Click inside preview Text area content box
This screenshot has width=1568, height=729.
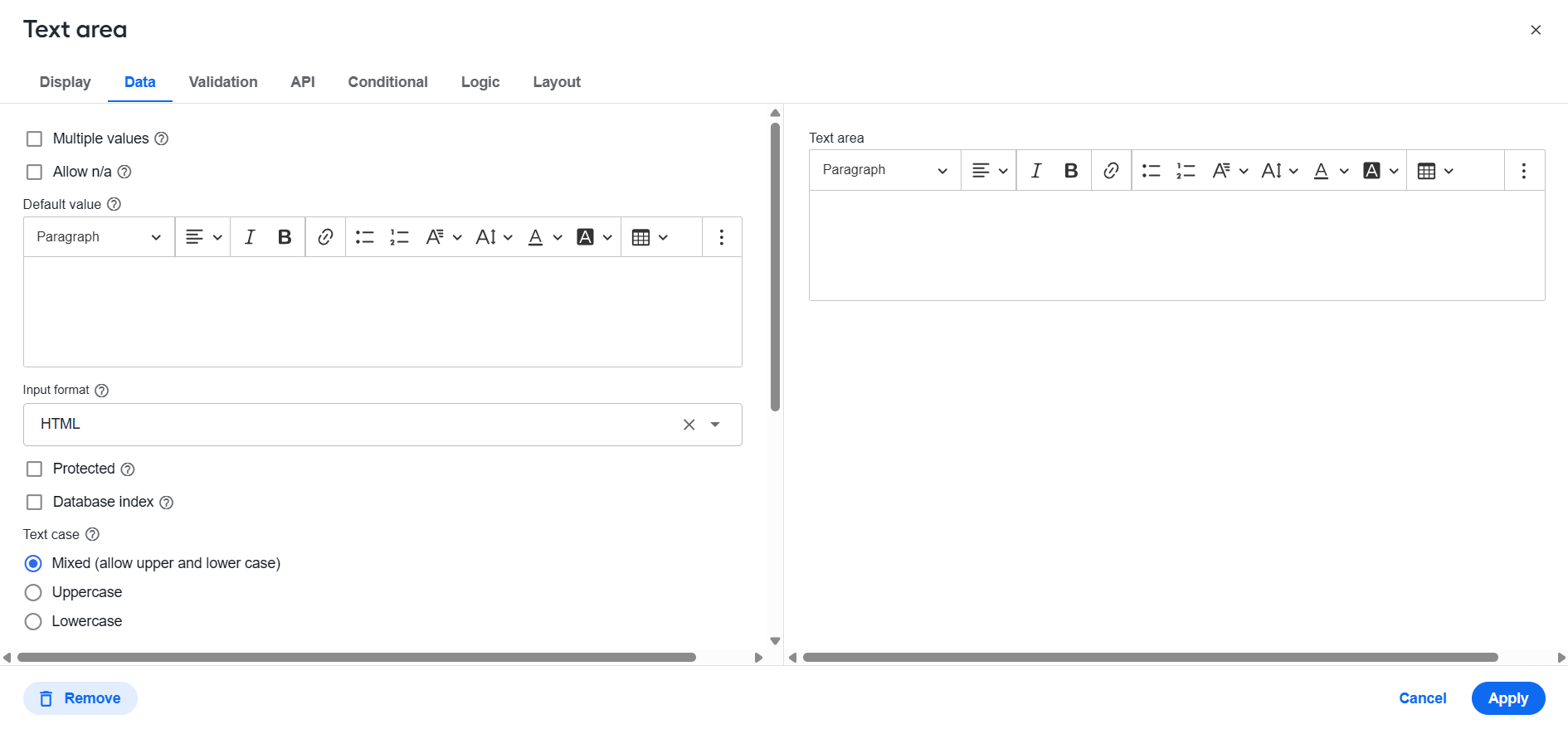pyautogui.click(x=1177, y=245)
